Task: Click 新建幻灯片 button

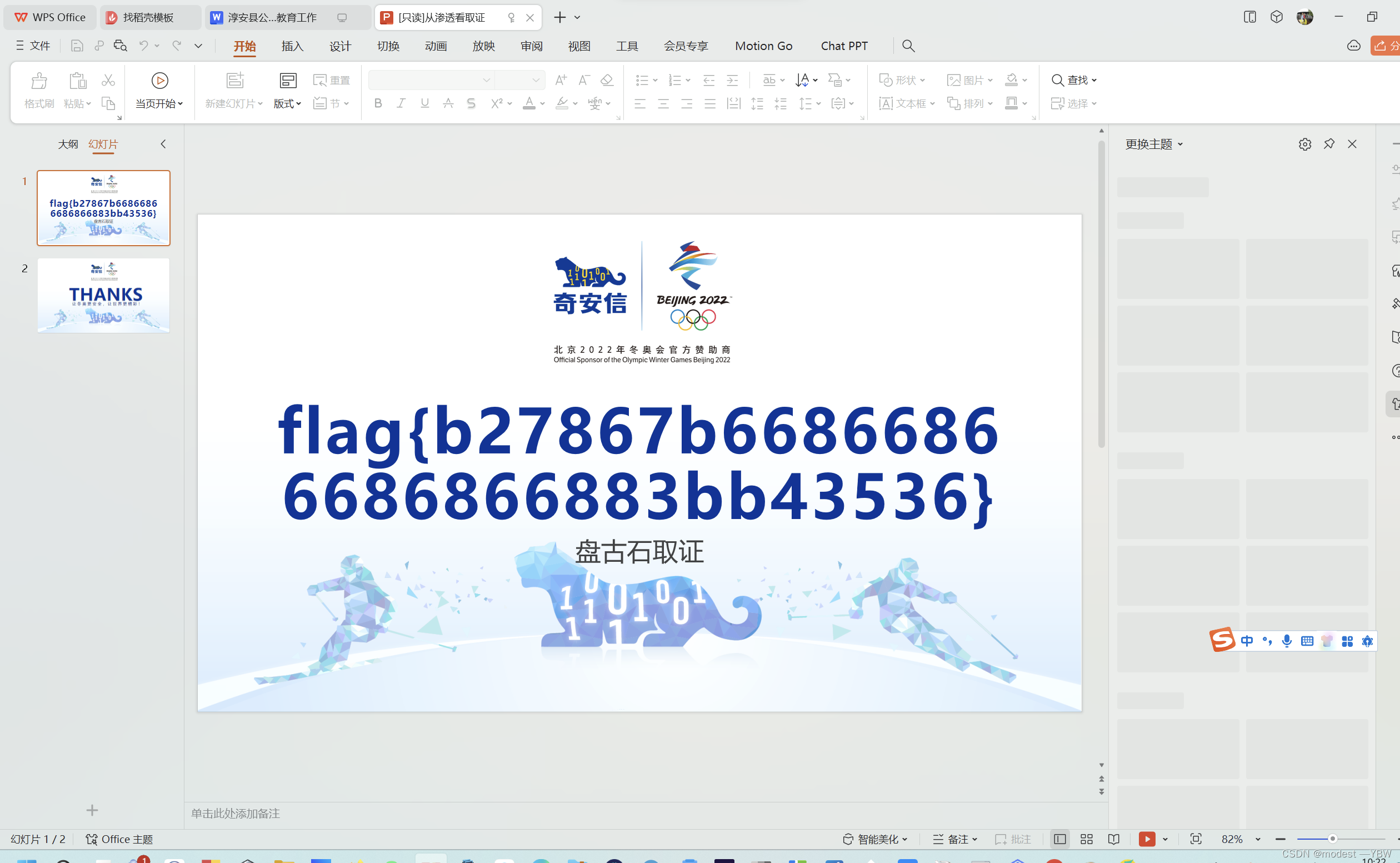Action: pos(234,90)
